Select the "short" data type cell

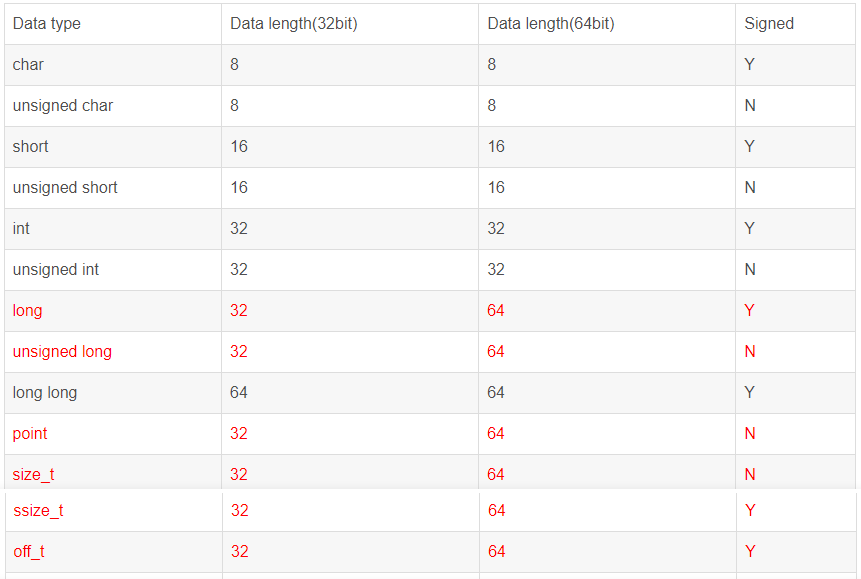(x=30, y=147)
